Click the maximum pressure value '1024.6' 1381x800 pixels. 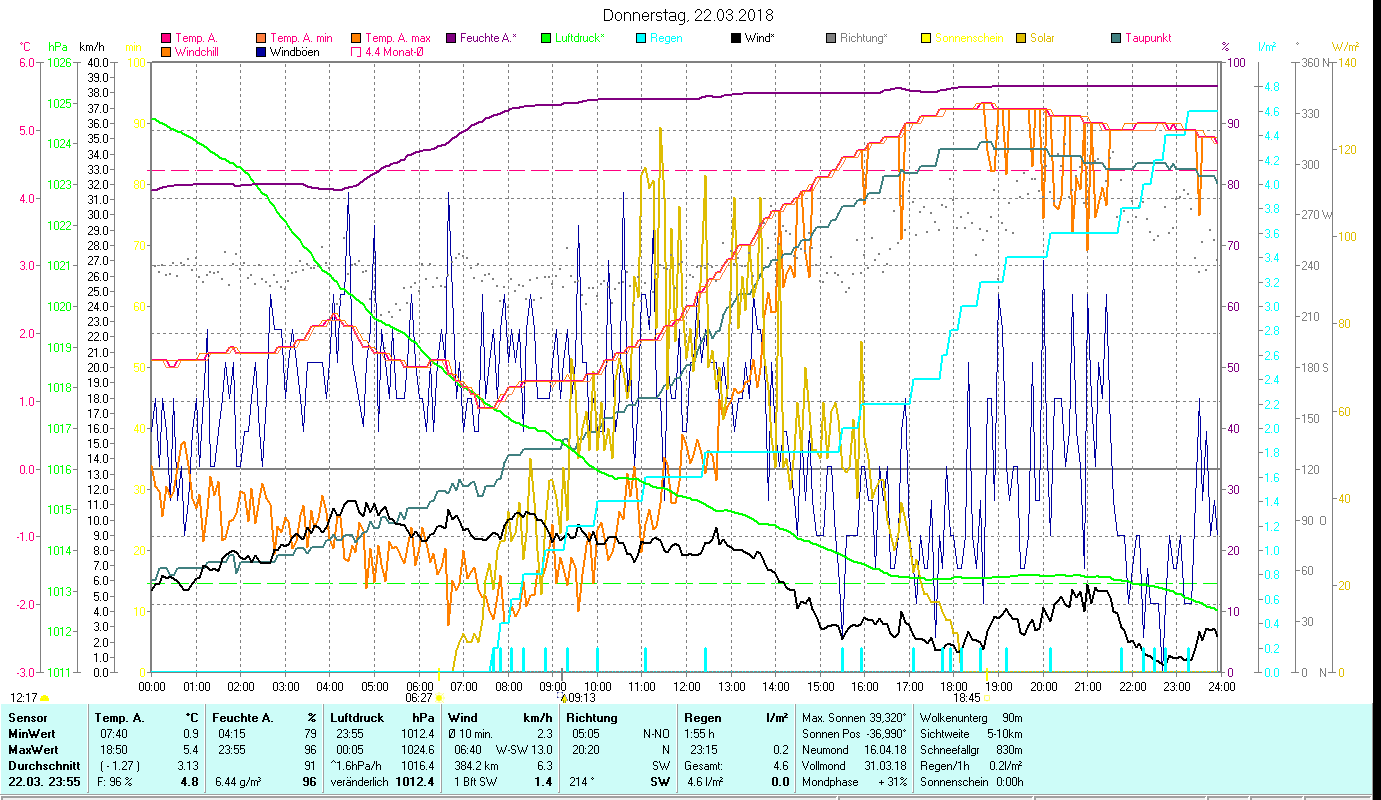pyautogui.click(x=419, y=750)
